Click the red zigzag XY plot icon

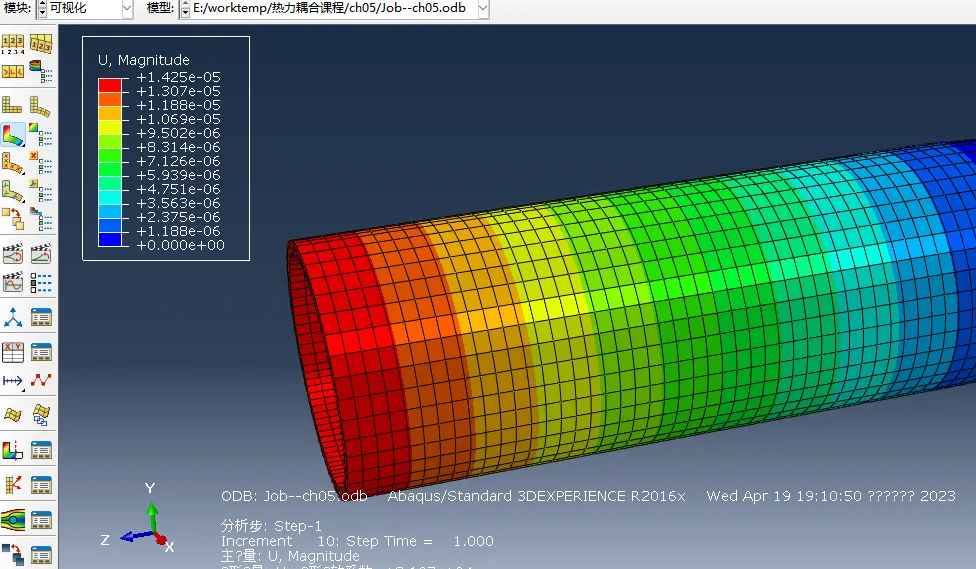[41, 381]
